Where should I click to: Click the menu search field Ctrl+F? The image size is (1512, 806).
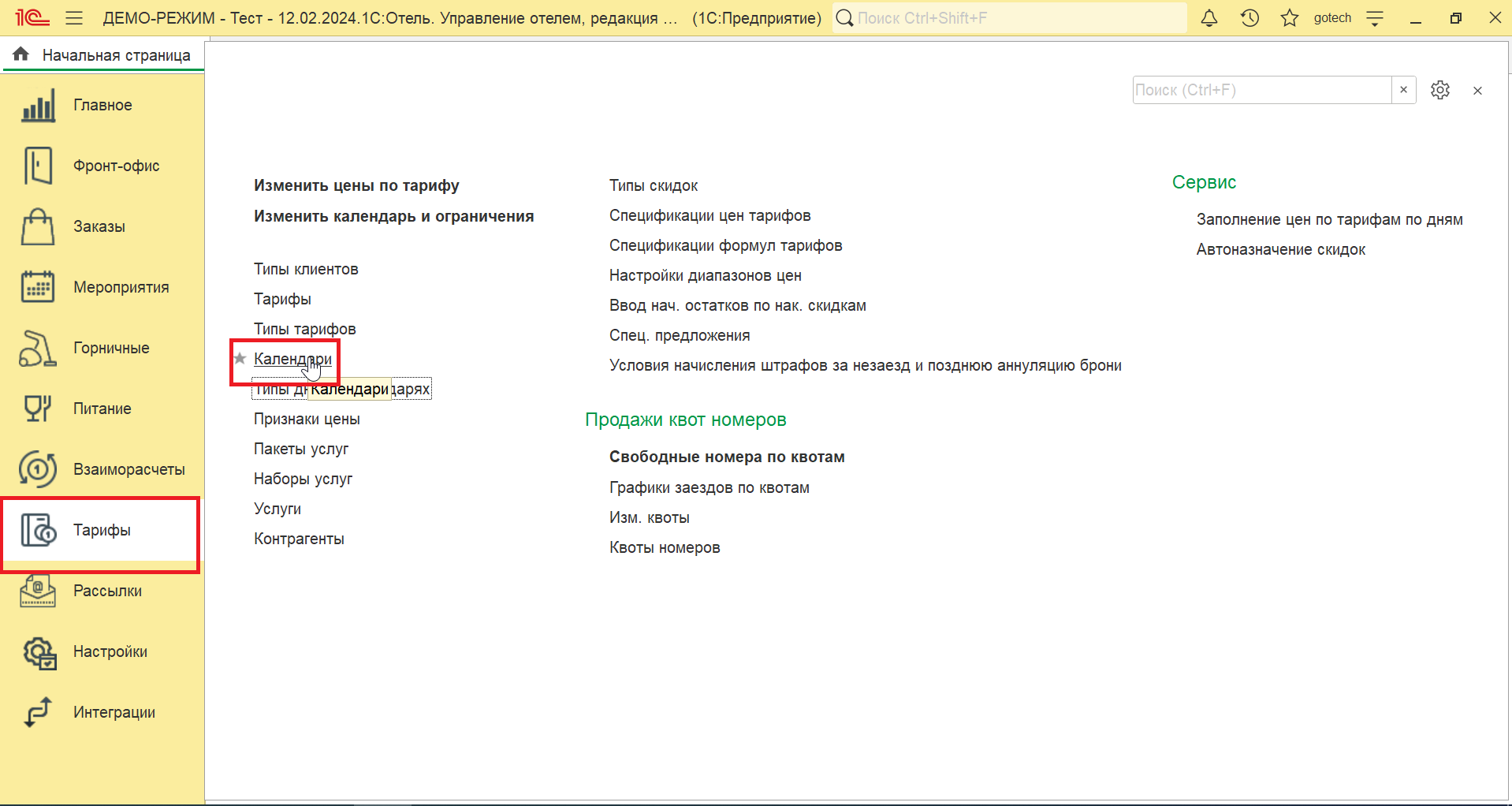[1261, 90]
